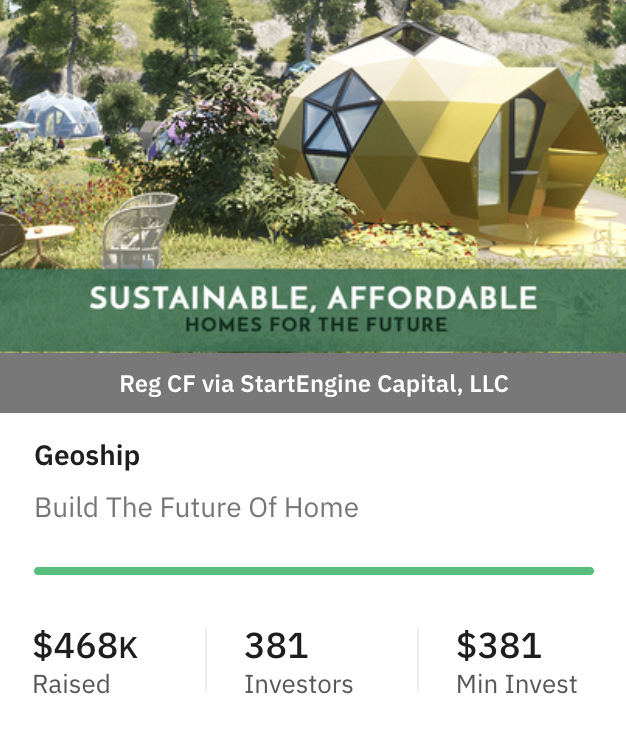Click the 'Homes for the Future' subtitle text

[316, 324]
